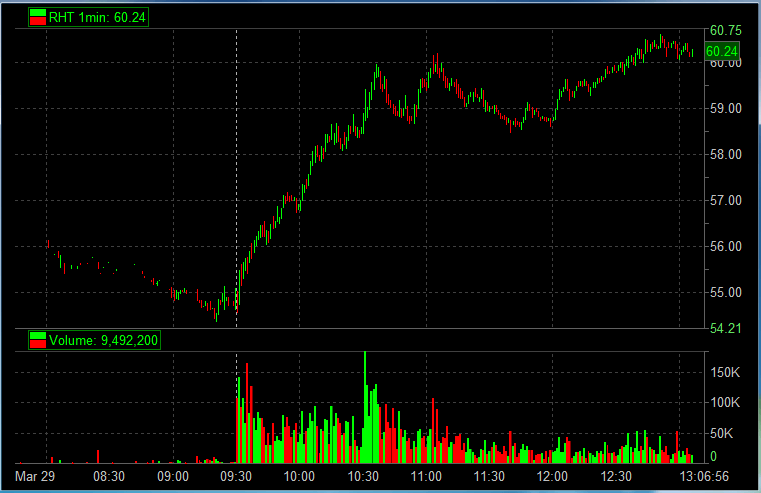The width and height of the screenshot is (761, 493).
Task: Click the 10:30 time axis label
Action: [363, 476]
